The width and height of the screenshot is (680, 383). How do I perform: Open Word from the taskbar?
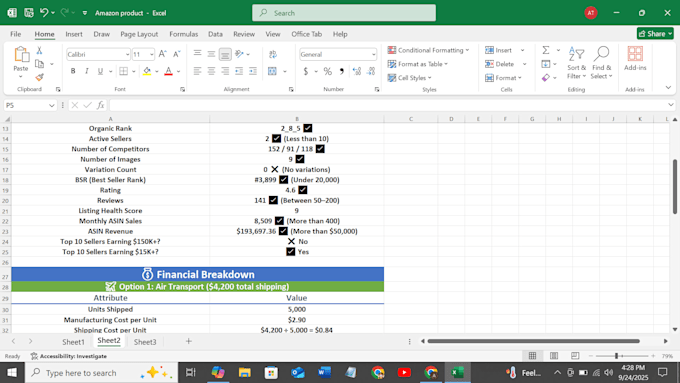[x=324, y=373]
